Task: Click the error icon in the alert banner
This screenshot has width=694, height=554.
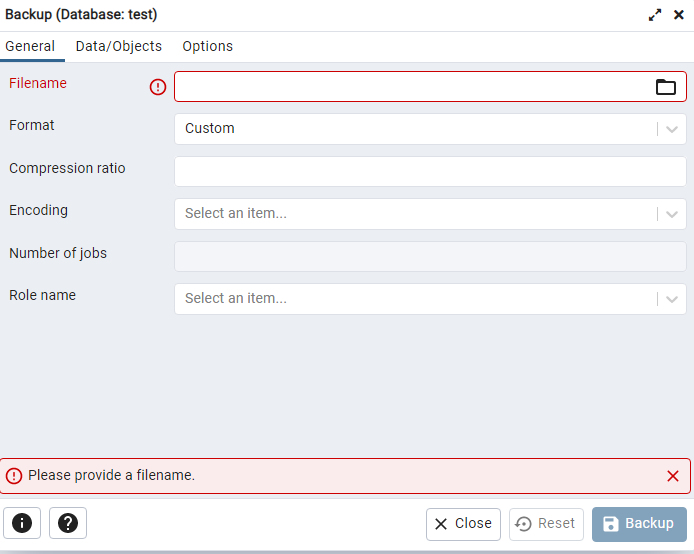Action: point(14,476)
